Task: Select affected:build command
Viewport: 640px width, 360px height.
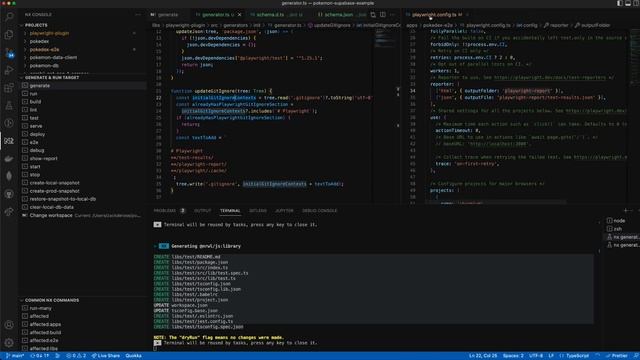Action: pos(45,333)
